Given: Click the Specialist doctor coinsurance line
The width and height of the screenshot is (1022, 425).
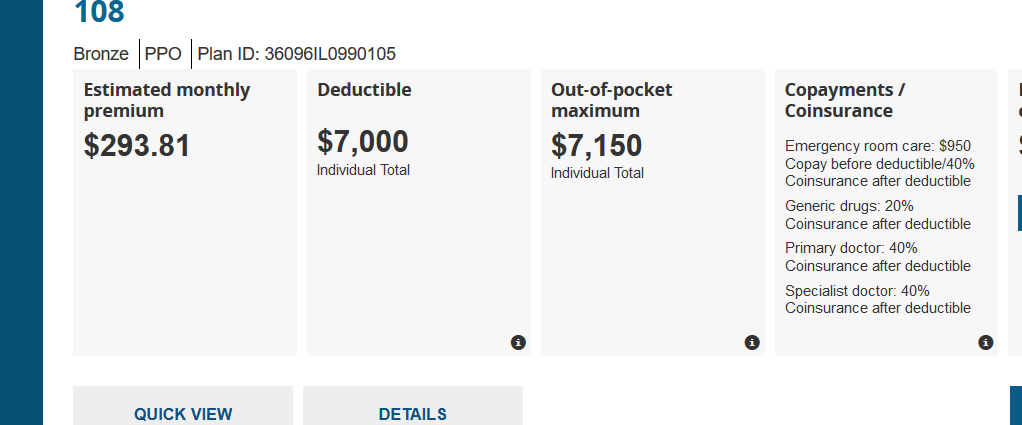Looking at the screenshot, I should coord(877,299).
